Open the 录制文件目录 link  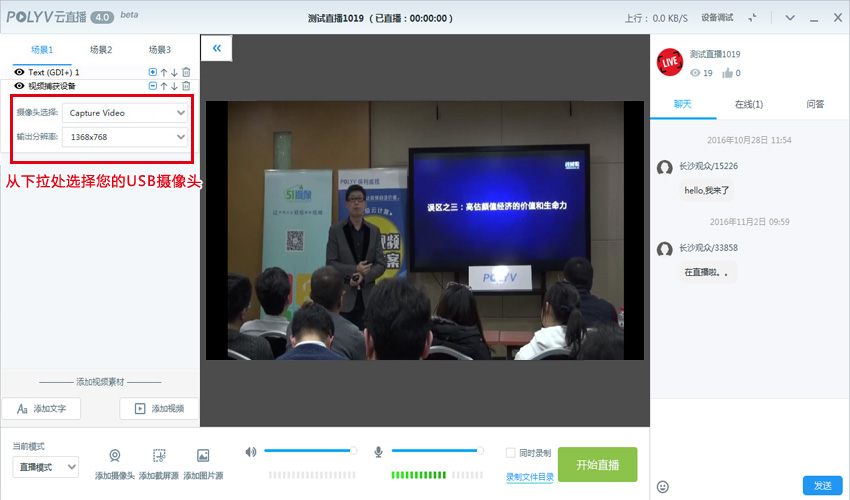pos(529,477)
